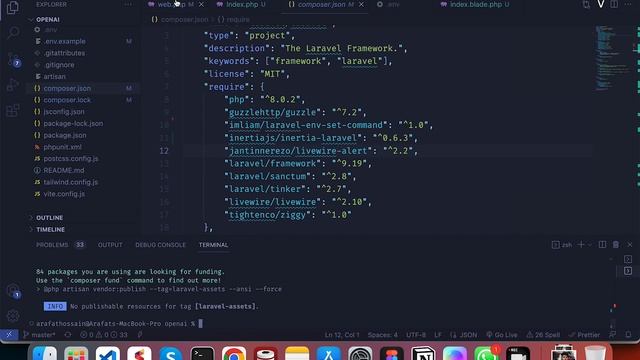Open notifications bell in status bar
640x360 pixels.
[x=628, y=335]
